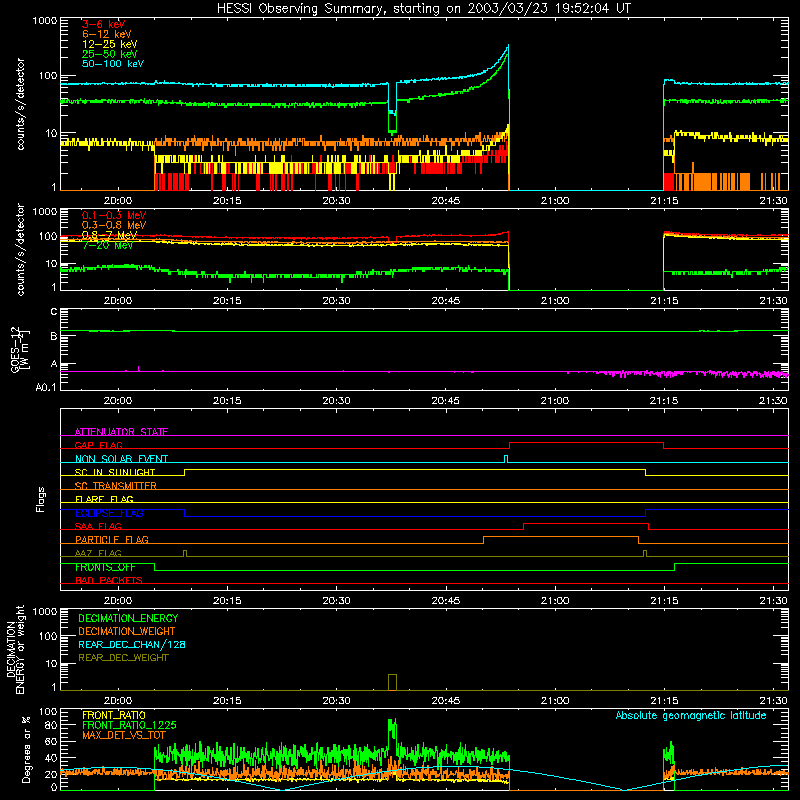This screenshot has width=800, height=800.
Task: Select the green FRONT_RATIO_1225 legend label
Action: (x=129, y=725)
